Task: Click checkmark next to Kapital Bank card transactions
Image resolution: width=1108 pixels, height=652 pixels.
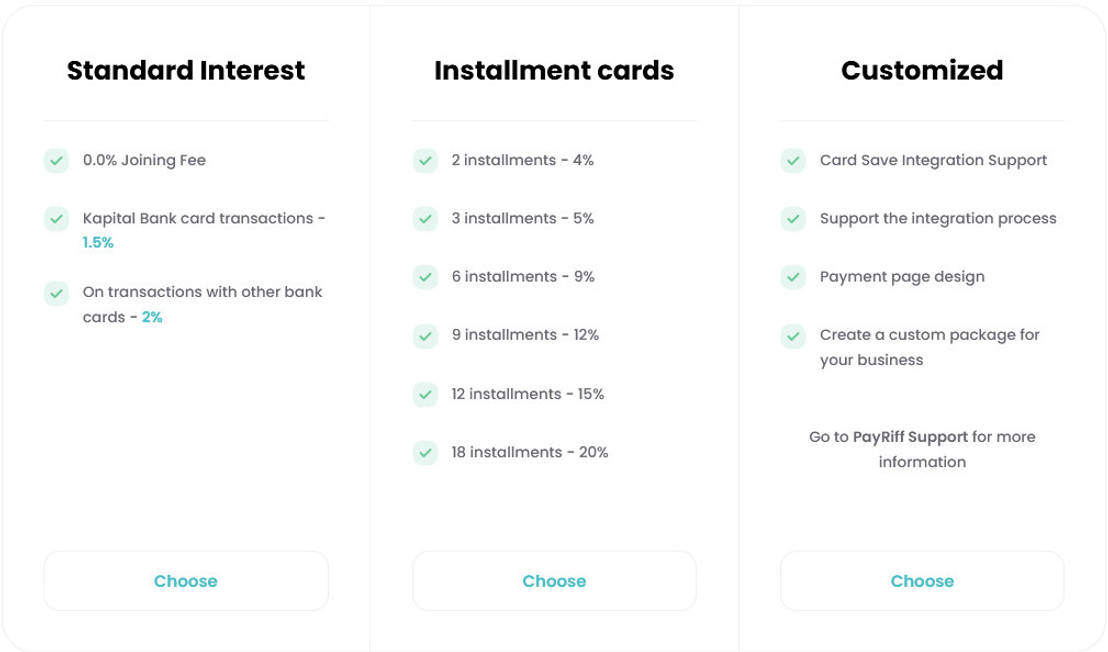Action: click(x=56, y=218)
